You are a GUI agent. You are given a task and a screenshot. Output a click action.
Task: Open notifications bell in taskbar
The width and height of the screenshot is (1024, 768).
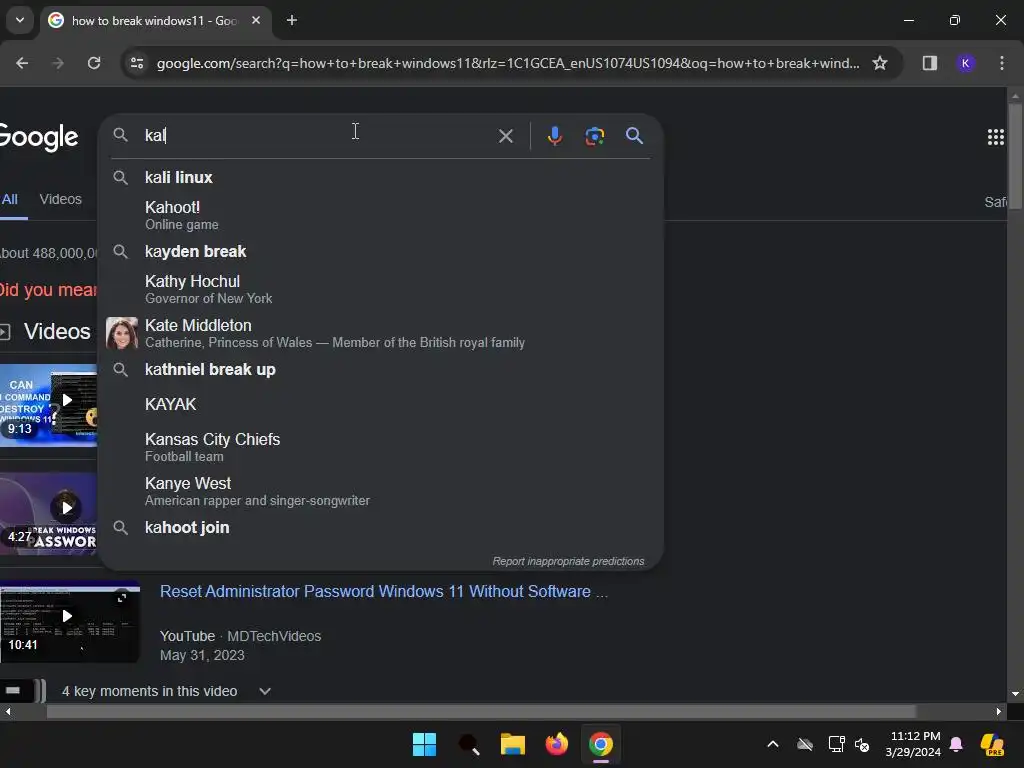point(956,744)
